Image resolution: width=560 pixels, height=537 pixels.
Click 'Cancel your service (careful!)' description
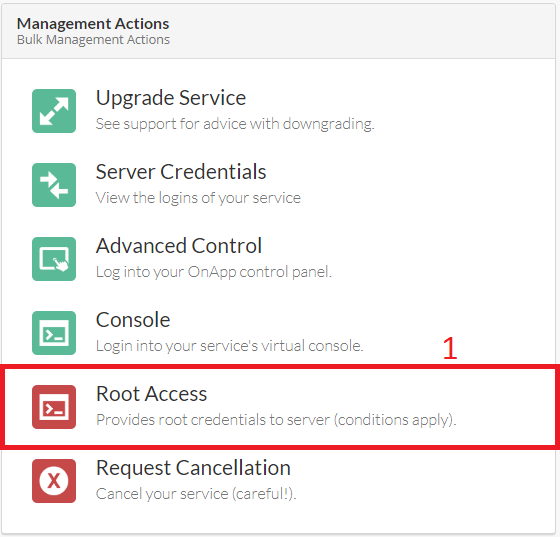196,494
